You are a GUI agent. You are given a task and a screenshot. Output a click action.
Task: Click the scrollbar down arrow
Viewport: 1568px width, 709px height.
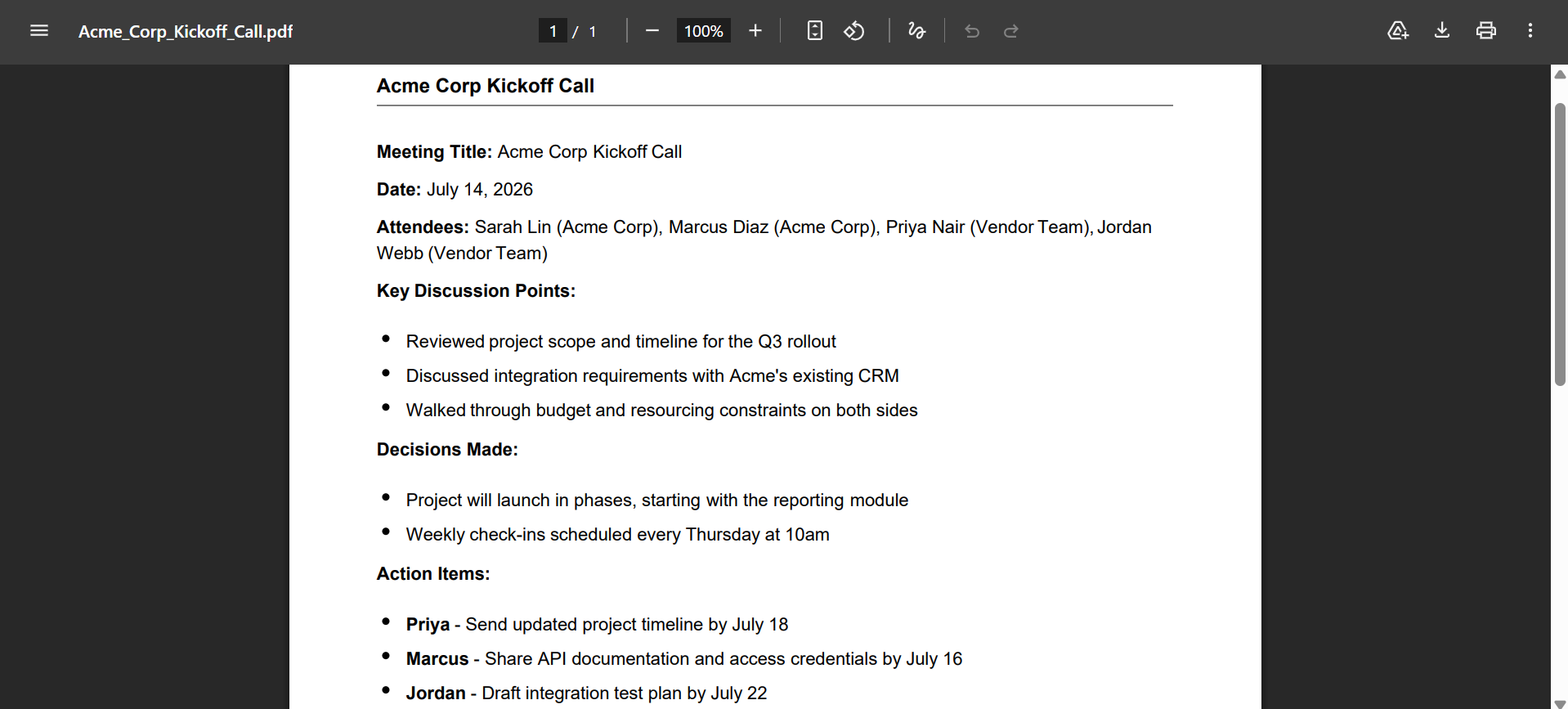(x=1560, y=702)
